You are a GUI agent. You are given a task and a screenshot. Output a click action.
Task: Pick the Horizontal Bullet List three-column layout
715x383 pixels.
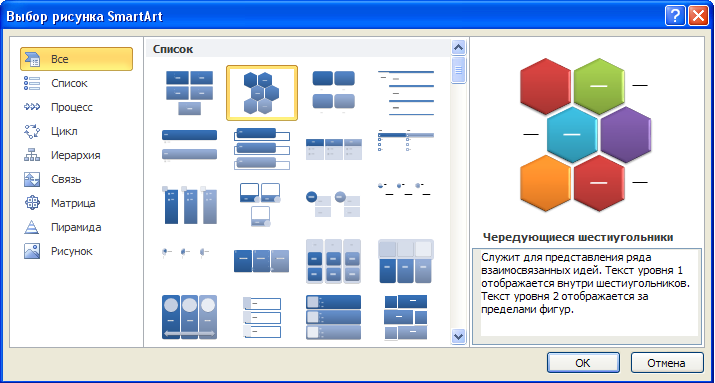(x=334, y=149)
